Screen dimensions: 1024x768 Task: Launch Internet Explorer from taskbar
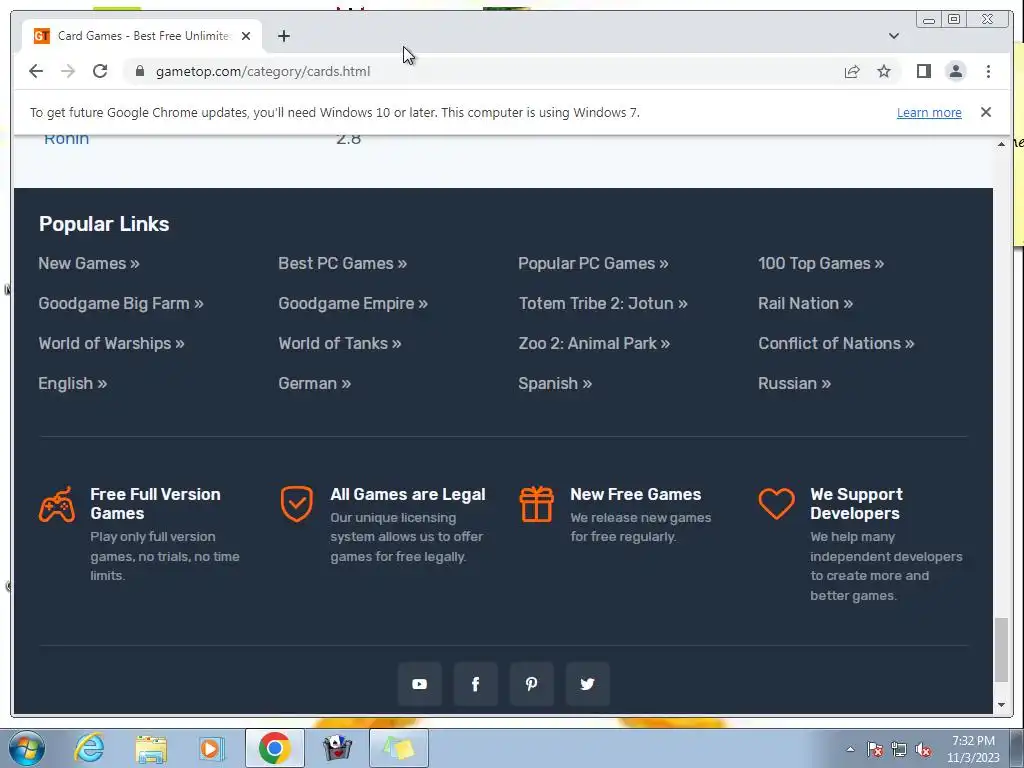pyautogui.click(x=89, y=748)
